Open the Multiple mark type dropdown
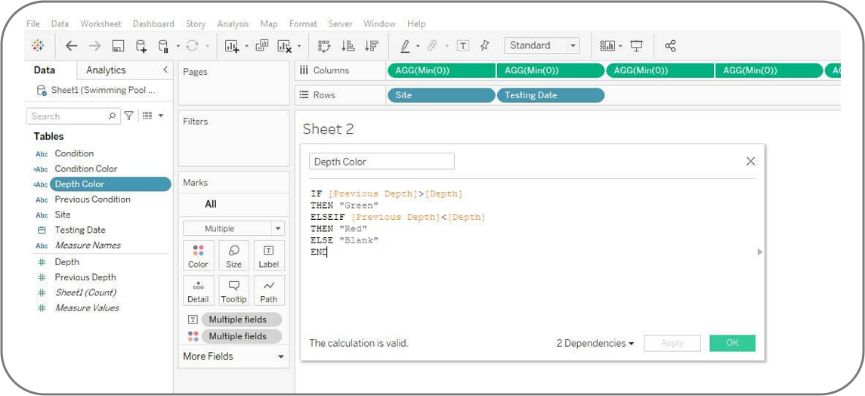Viewport: 865px width, 396px height. tap(234, 228)
